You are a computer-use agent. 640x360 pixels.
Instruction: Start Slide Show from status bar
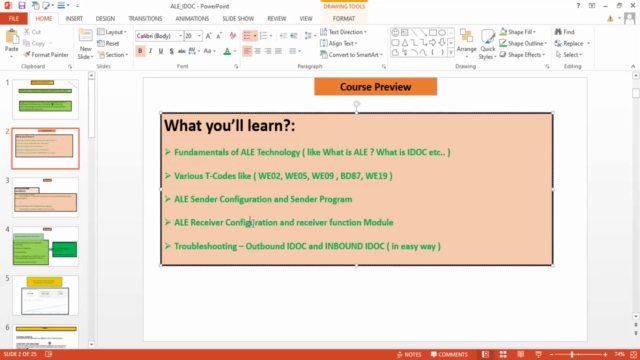[x=538, y=354]
